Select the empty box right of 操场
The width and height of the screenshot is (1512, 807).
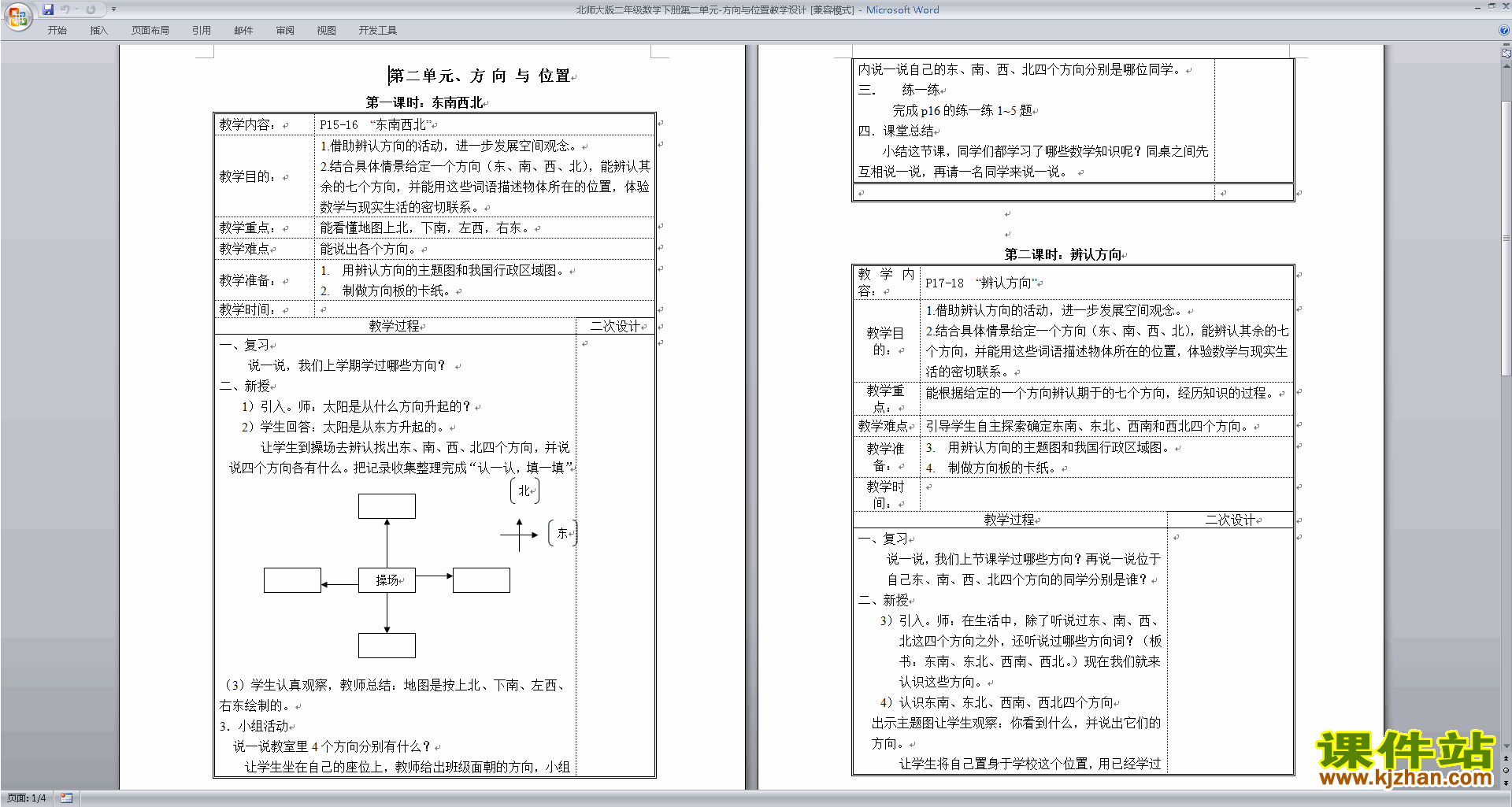pyautogui.click(x=481, y=580)
